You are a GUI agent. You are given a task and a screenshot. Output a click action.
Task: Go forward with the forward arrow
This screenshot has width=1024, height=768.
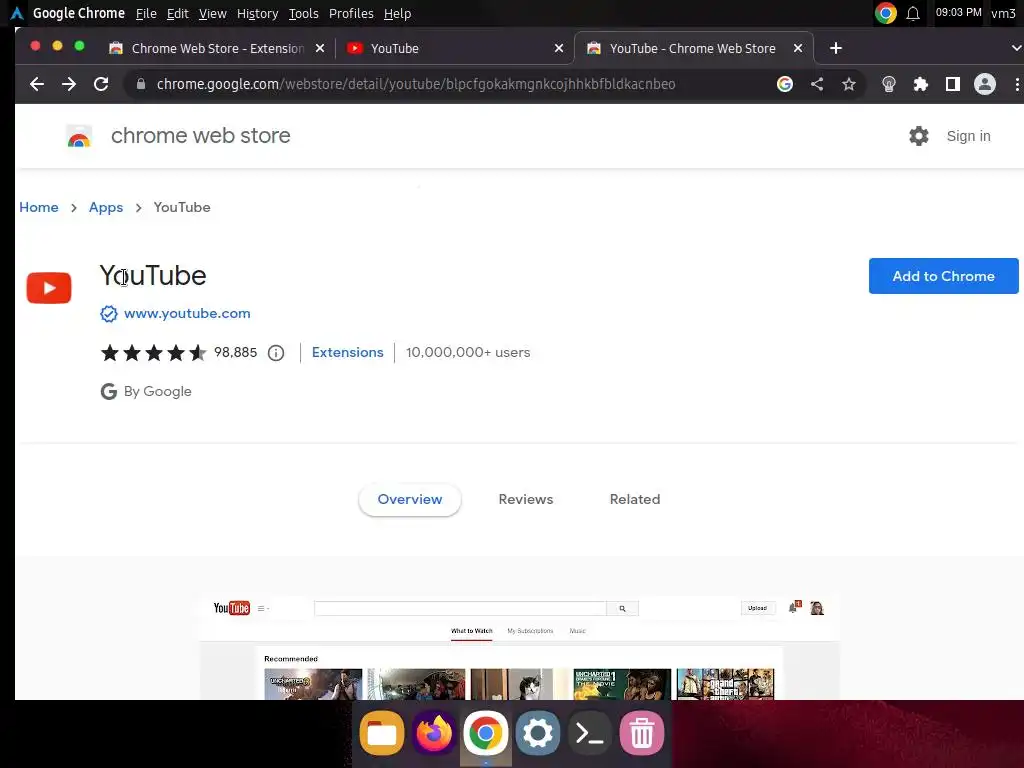coord(69,84)
